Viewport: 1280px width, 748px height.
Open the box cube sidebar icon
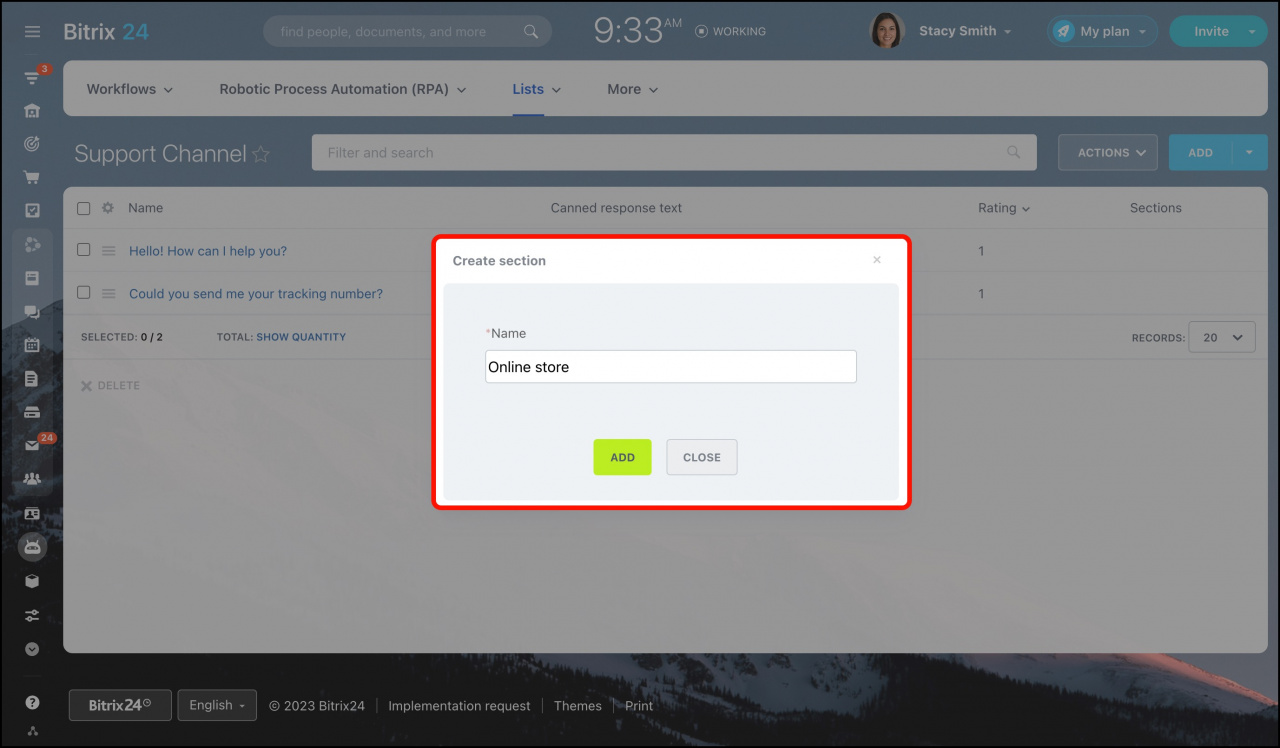point(32,581)
